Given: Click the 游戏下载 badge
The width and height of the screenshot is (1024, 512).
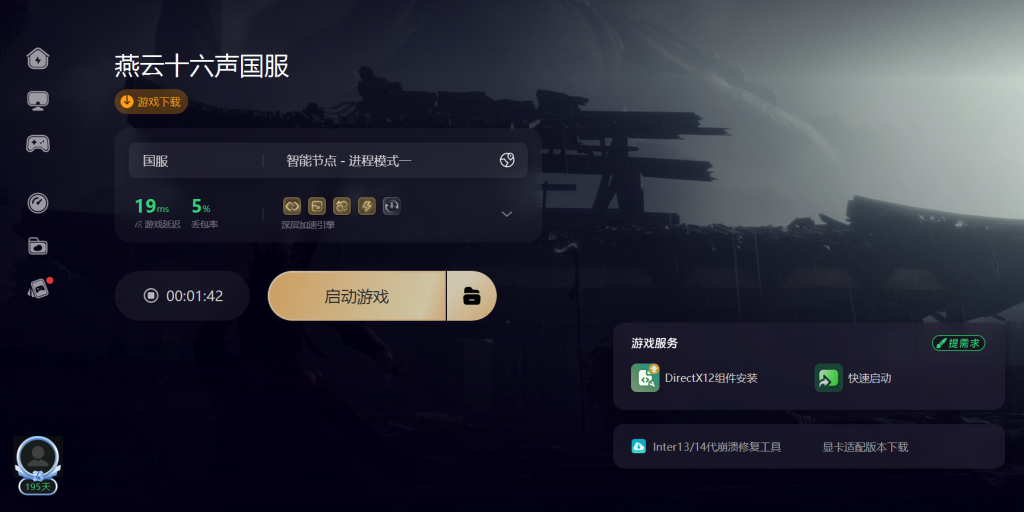Looking at the screenshot, I should [152, 102].
